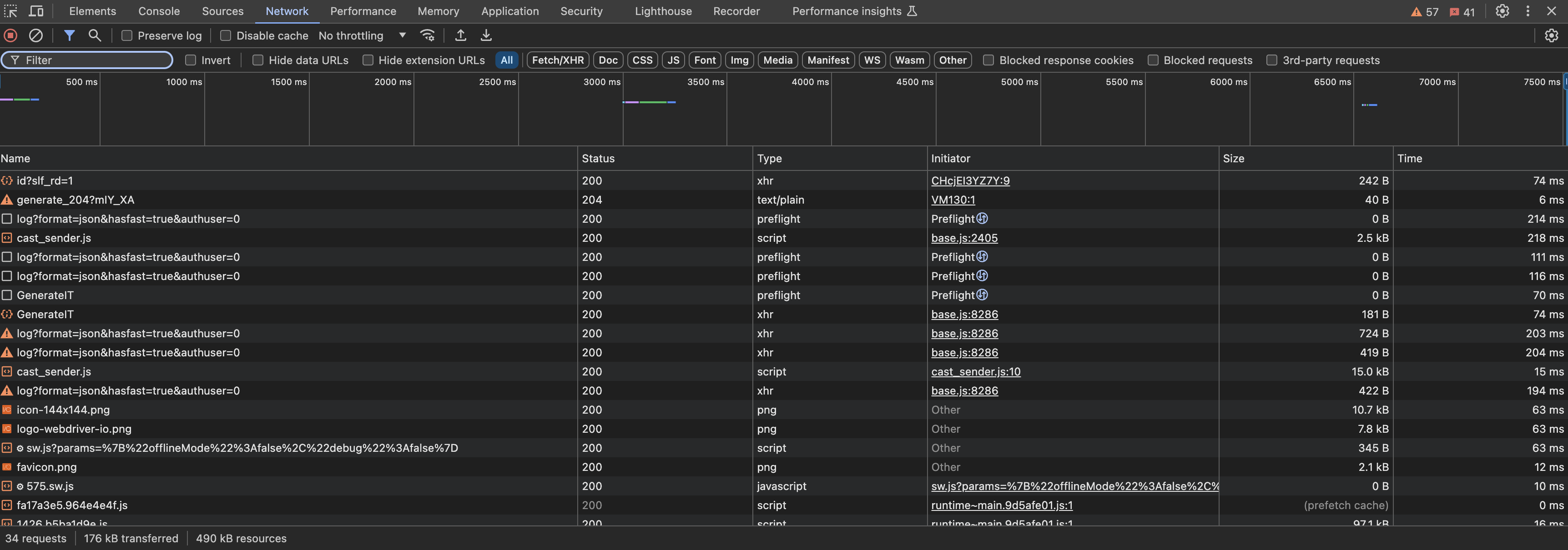1568x550 pixels.
Task: Go to the Sources tab
Action: 223,11
